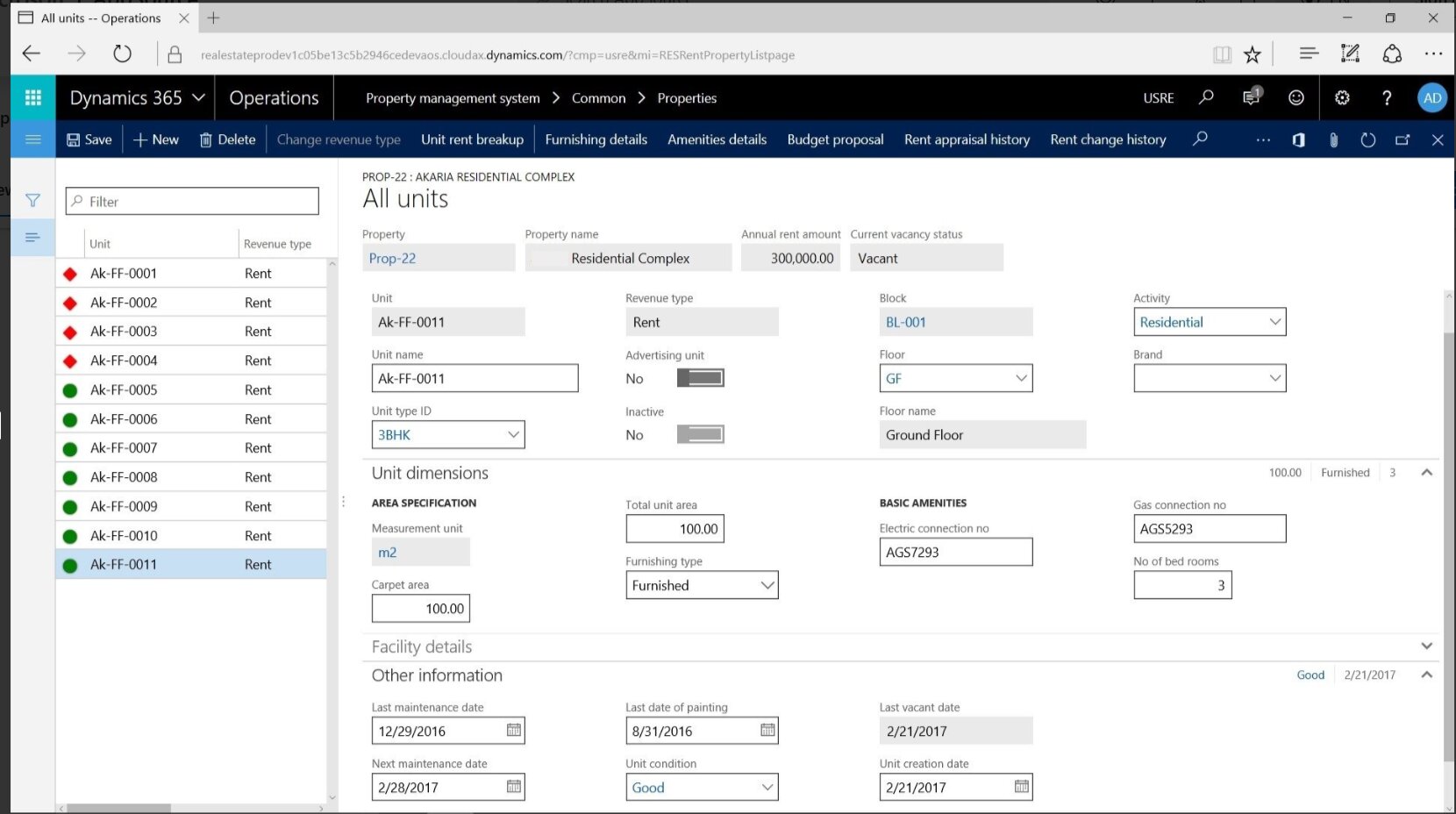Image resolution: width=1456 pixels, height=814 pixels.
Task: Open calendar picker for Last maintenance date
Action: 514,731
